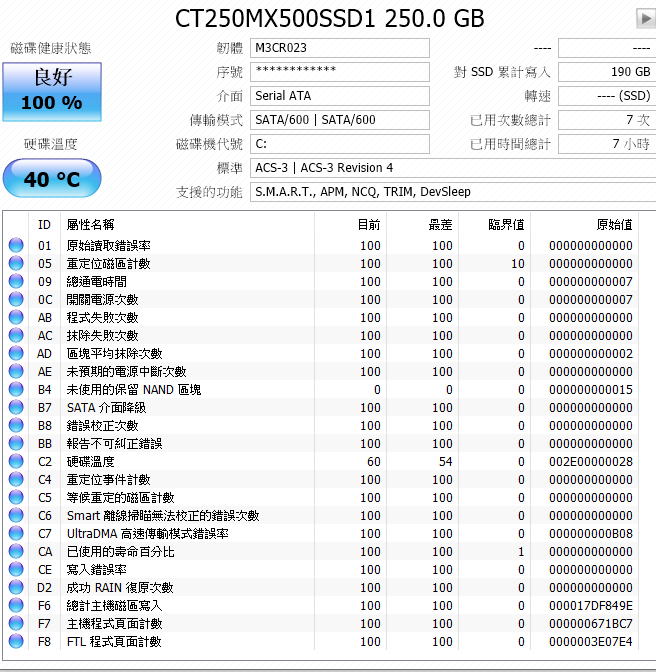Viewport: 656px width, 672px height.
Task: Select the 區塊平均抹除次數 attribute name
Action: (114, 354)
